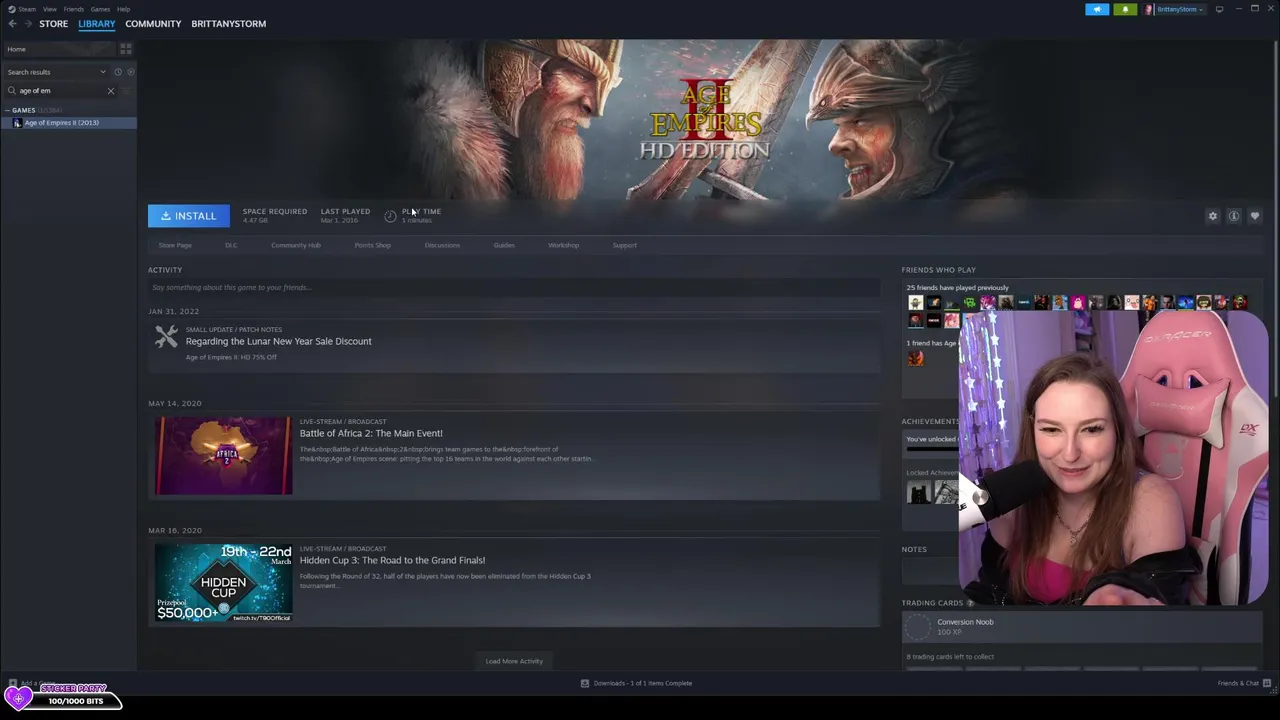Click the recent activity clock filter icon
The image size is (1280, 720).
point(117,72)
